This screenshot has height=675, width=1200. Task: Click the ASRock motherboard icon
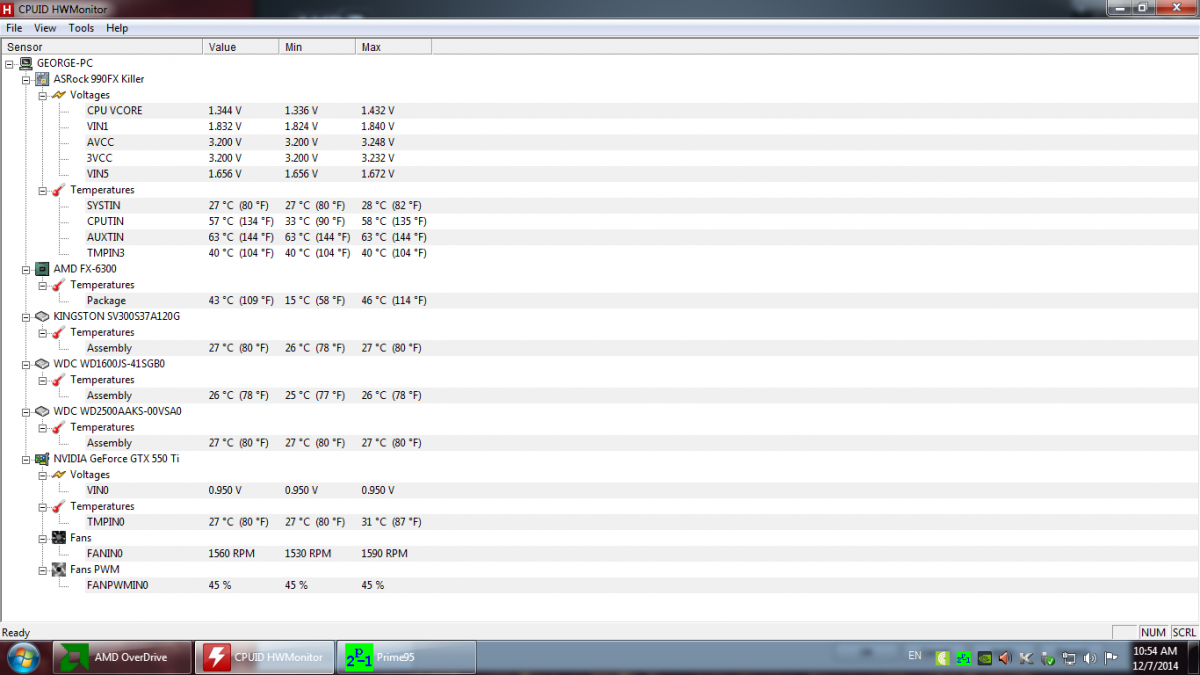pos(42,79)
